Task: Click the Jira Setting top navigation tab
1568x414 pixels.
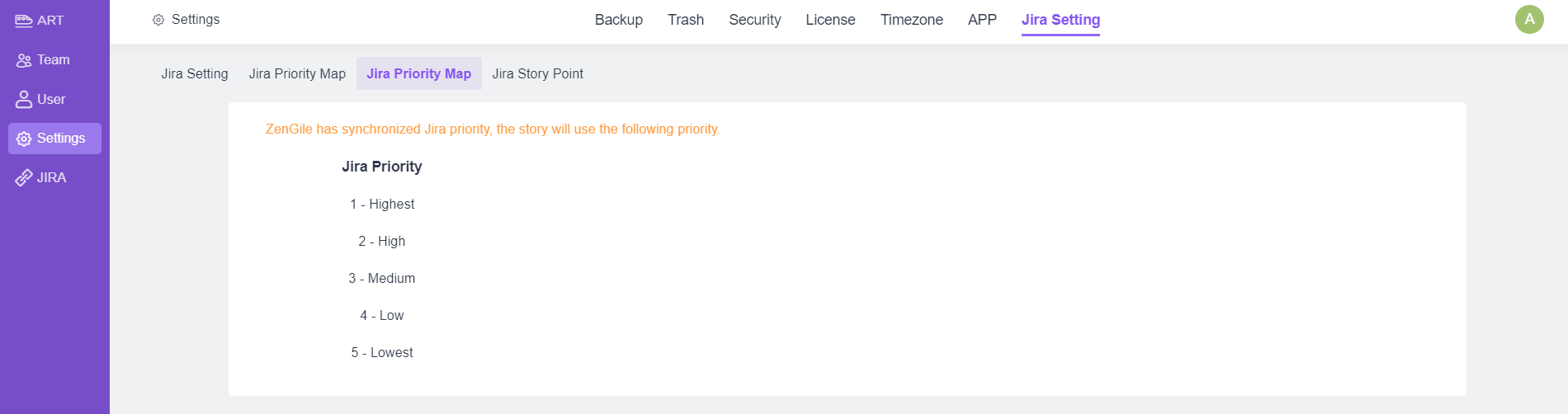Action: (1060, 20)
